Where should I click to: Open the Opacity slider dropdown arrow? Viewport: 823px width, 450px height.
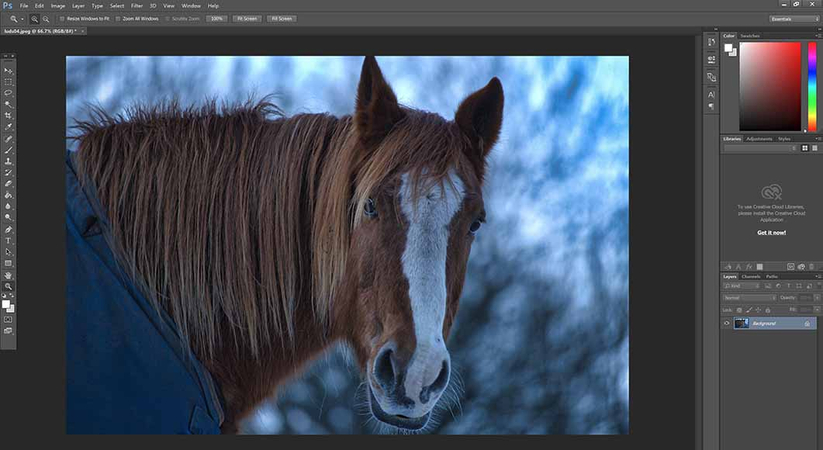(x=817, y=298)
